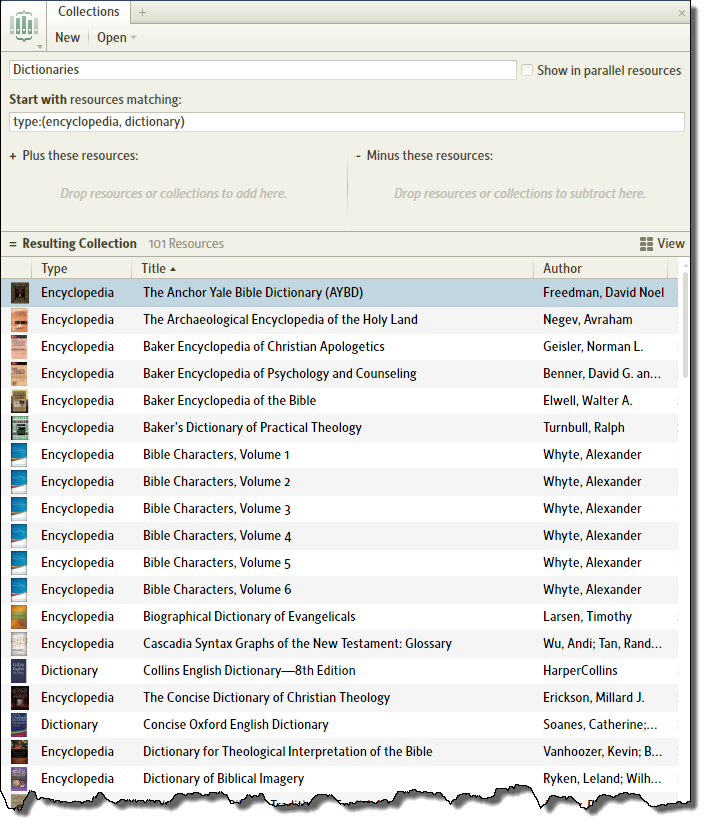Click cover icon of Baker Encyclopedia of Christian Apologetics
707x833 pixels.
coord(20,349)
